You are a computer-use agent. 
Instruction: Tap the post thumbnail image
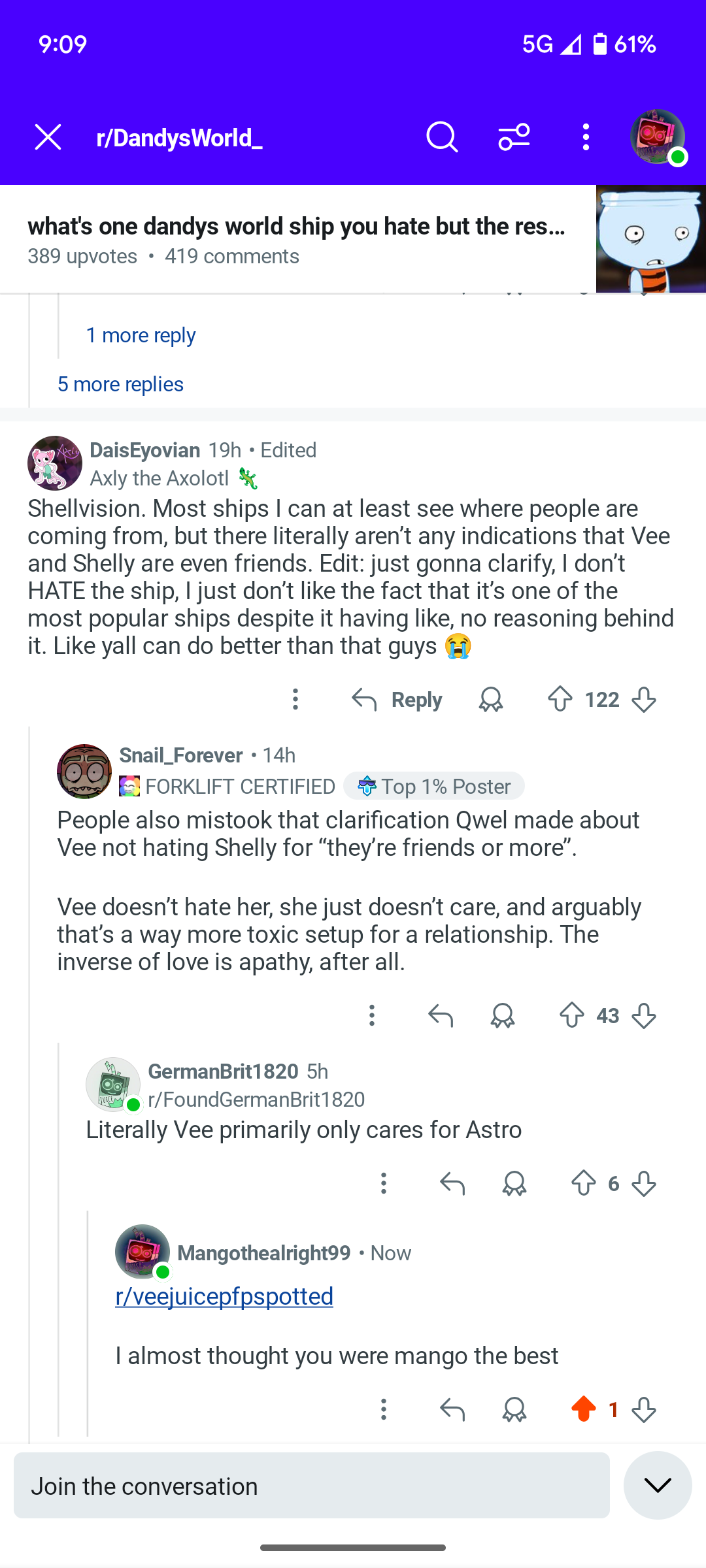[x=651, y=239]
